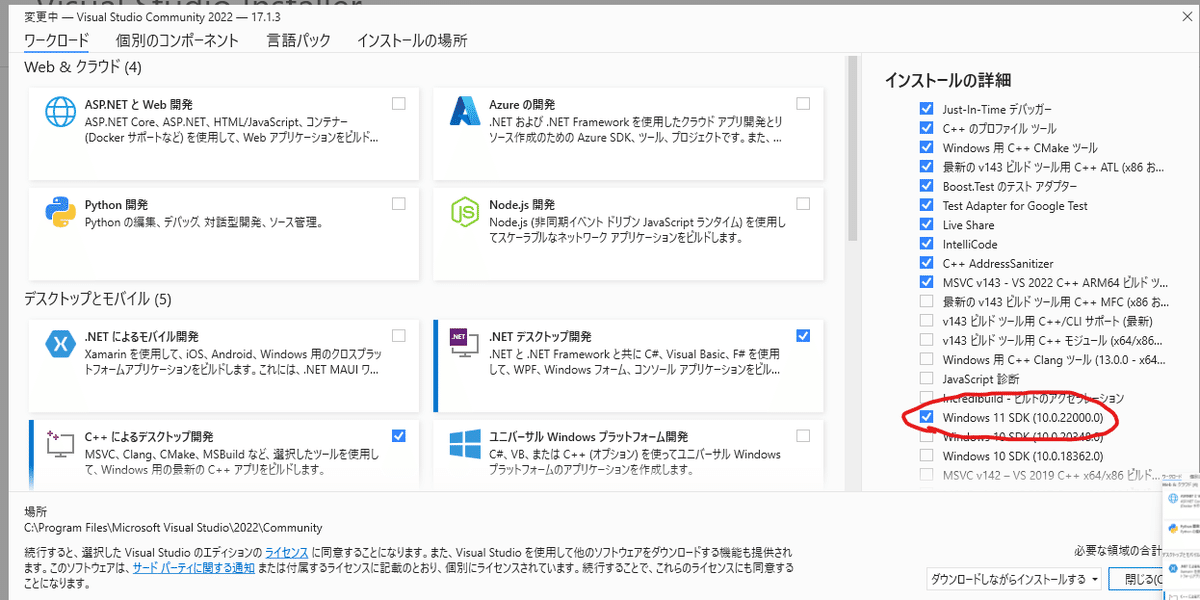Enable .NET によるモバイル開発 workload checkbox
The width and height of the screenshot is (1200, 600).
pyautogui.click(x=399, y=335)
